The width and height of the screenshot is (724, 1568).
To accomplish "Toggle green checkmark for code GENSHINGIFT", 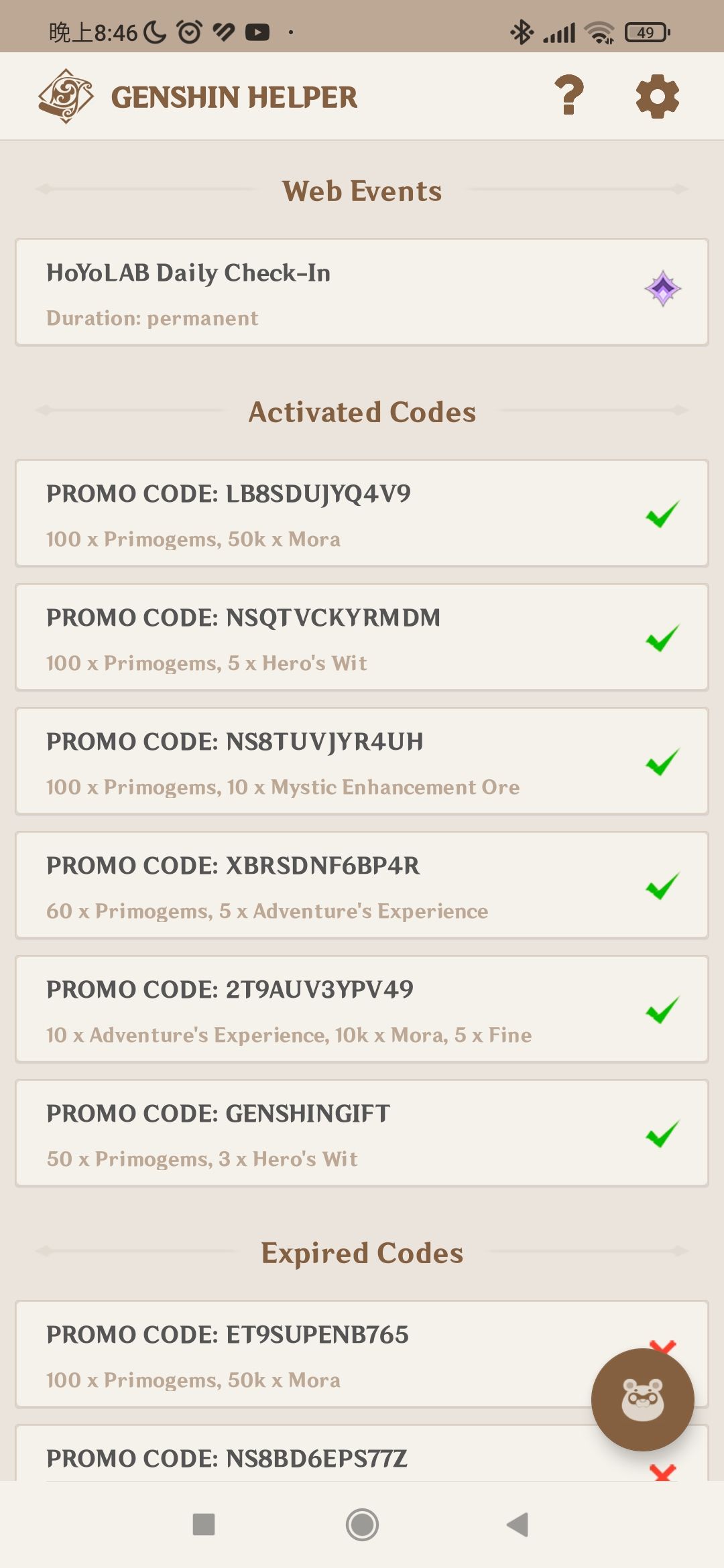I will tap(662, 1134).
